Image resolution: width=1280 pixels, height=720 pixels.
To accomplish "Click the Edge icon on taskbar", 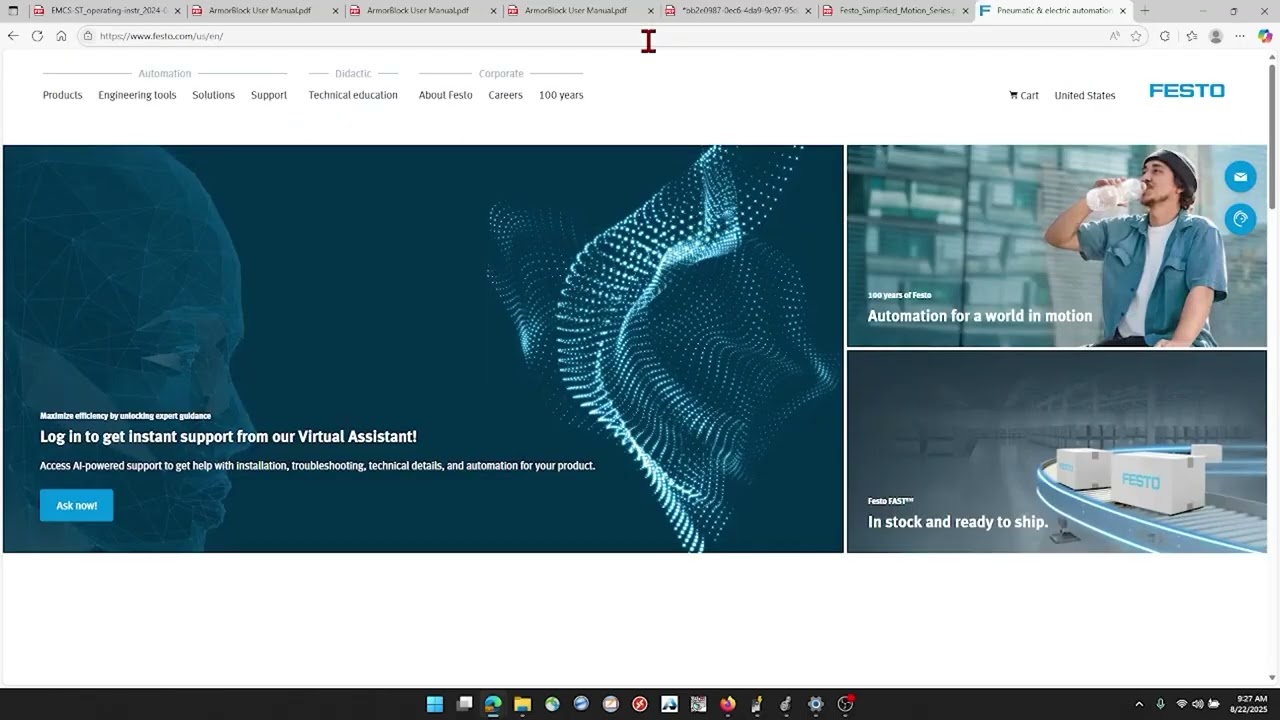I will (493, 704).
